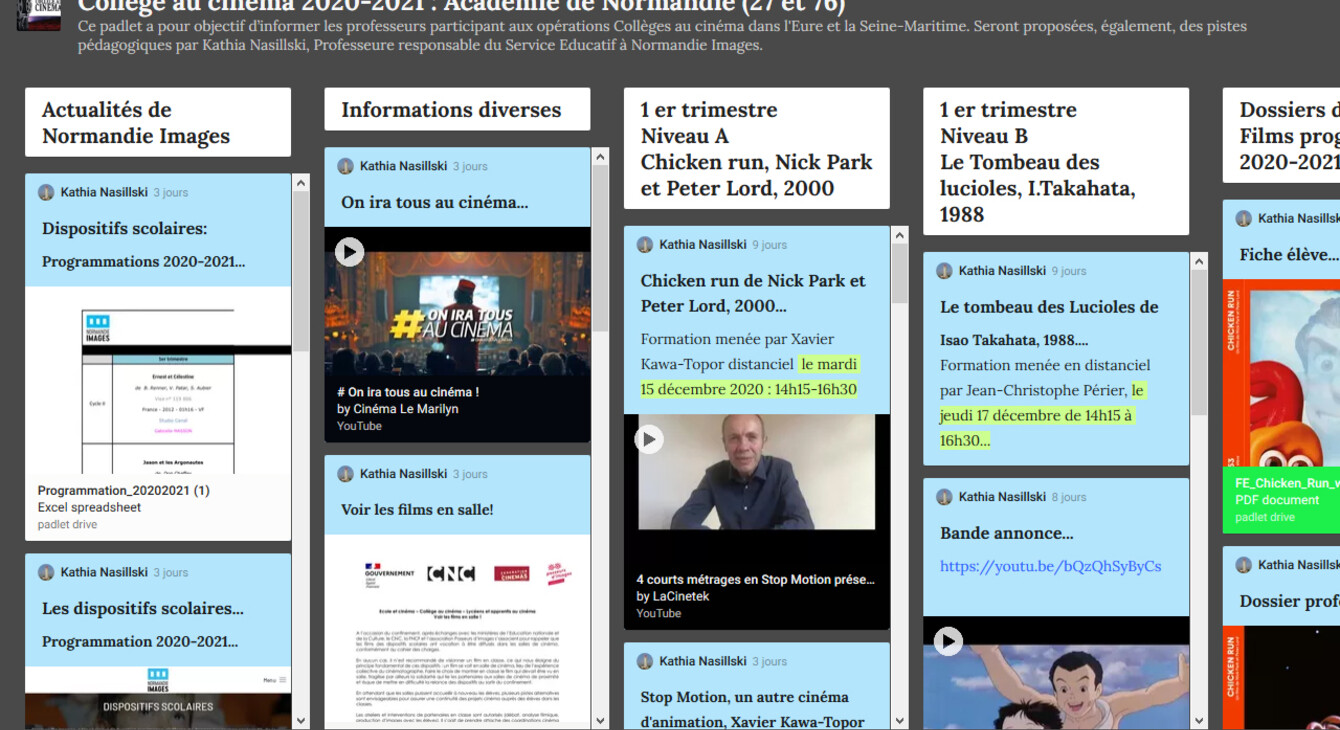The width and height of the screenshot is (1340, 730).
Task: Open the Programmation_20202021 spreadsheet preview
Action: coord(158,380)
